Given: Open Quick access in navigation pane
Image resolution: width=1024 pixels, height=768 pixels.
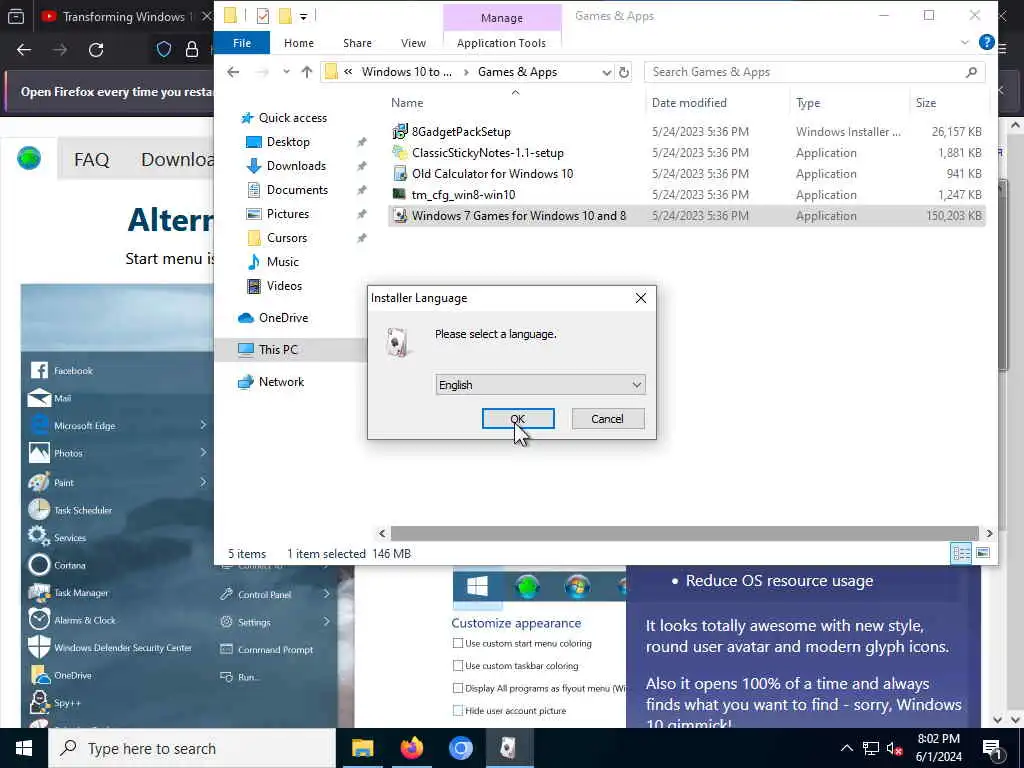Looking at the screenshot, I should [x=293, y=118].
